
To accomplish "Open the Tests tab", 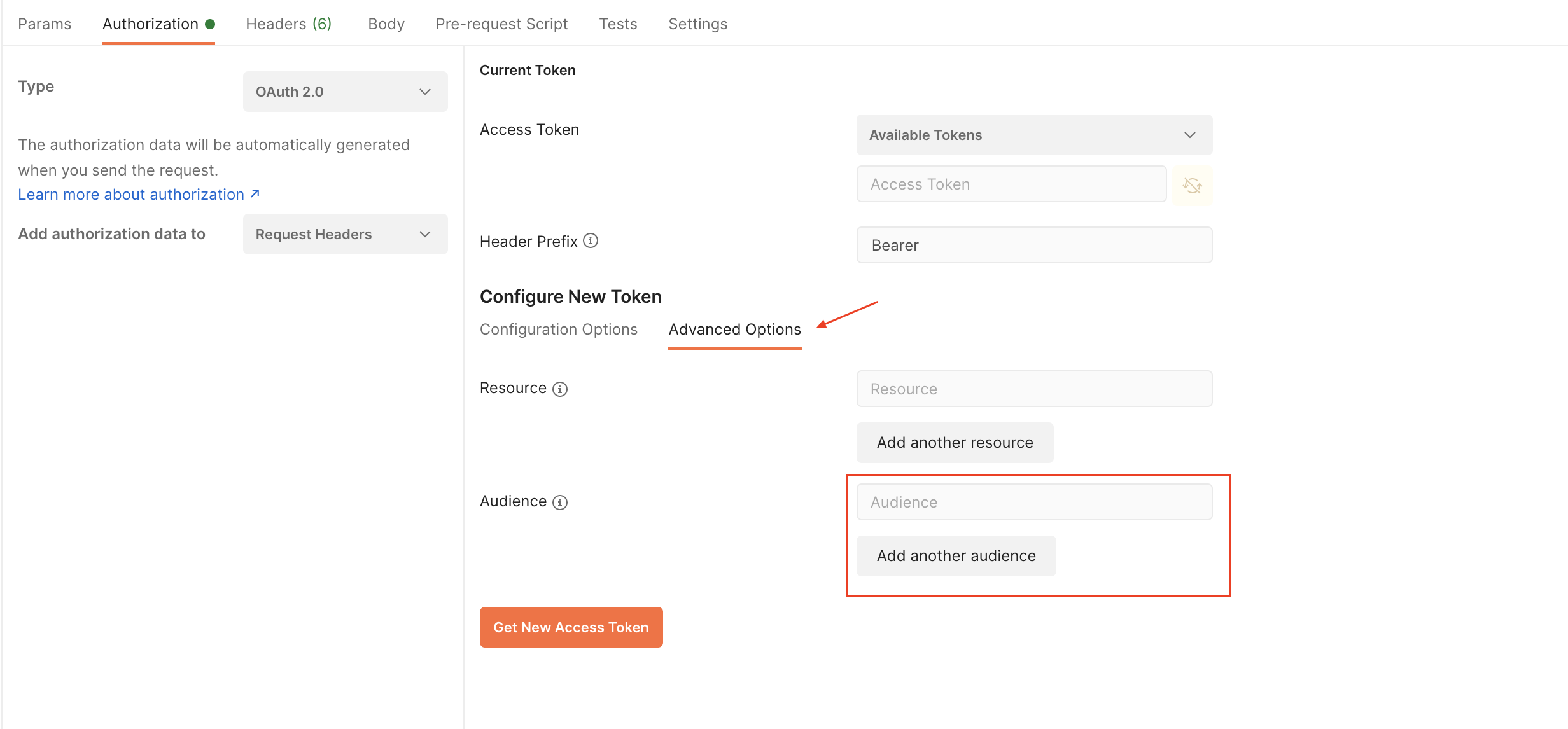I will pos(617,24).
